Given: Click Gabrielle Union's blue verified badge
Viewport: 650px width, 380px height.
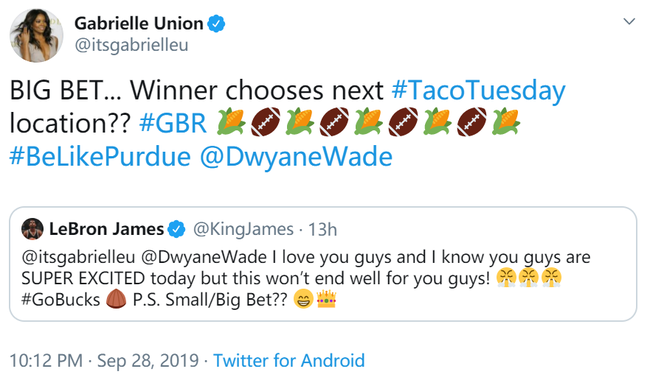Looking at the screenshot, I should click(216, 24).
